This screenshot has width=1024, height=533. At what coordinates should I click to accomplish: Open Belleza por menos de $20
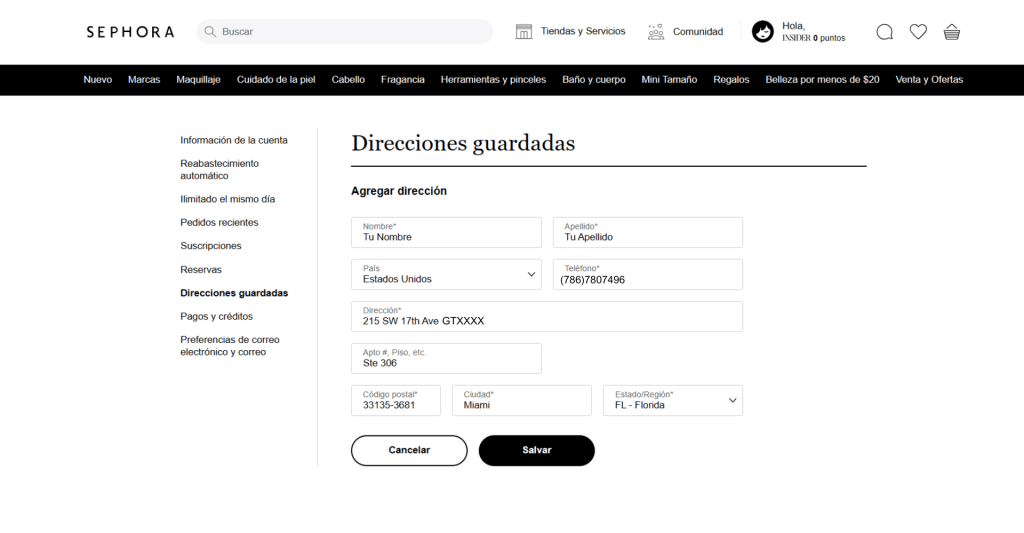tap(822, 80)
